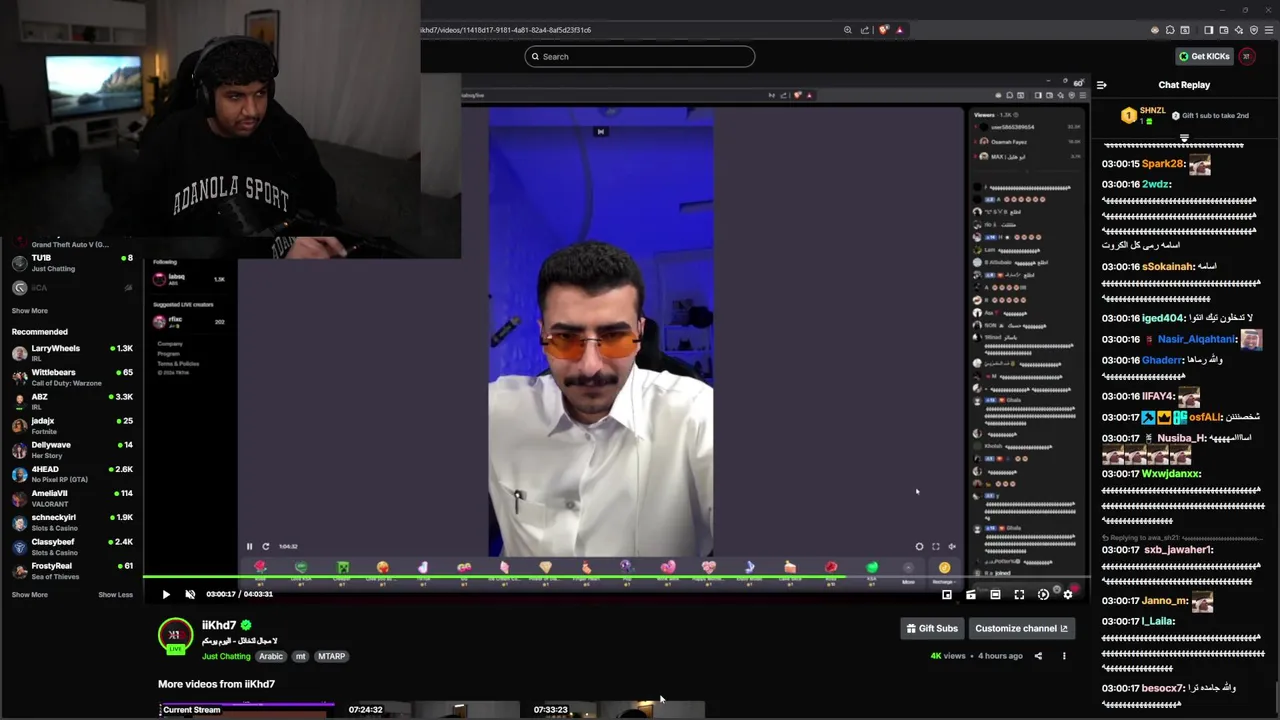The image size is (1280, 720).
Task: Open the playback speed control icon
Action: [1043, 594]
